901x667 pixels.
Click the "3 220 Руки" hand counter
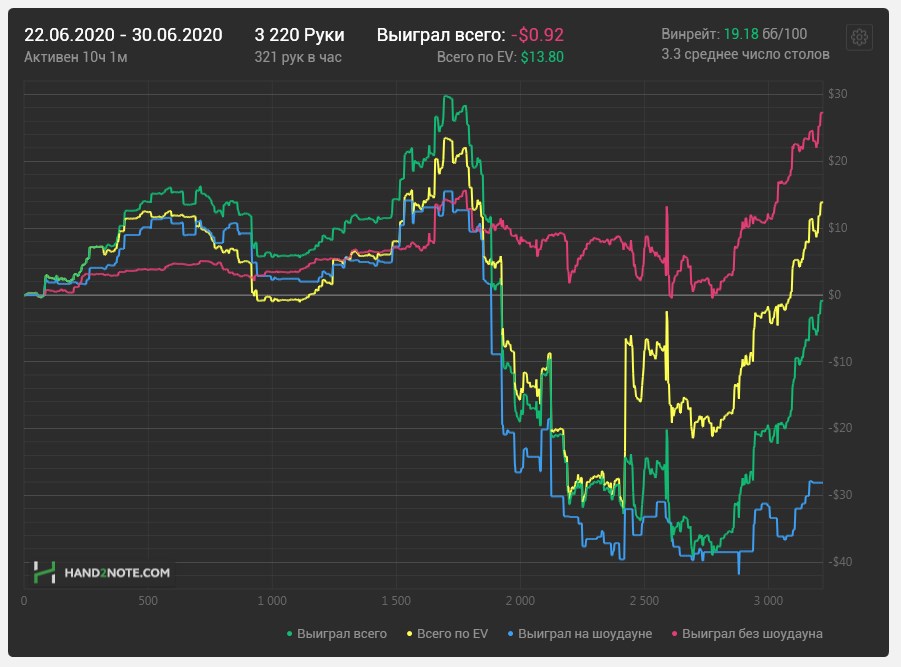pos(298,33)
